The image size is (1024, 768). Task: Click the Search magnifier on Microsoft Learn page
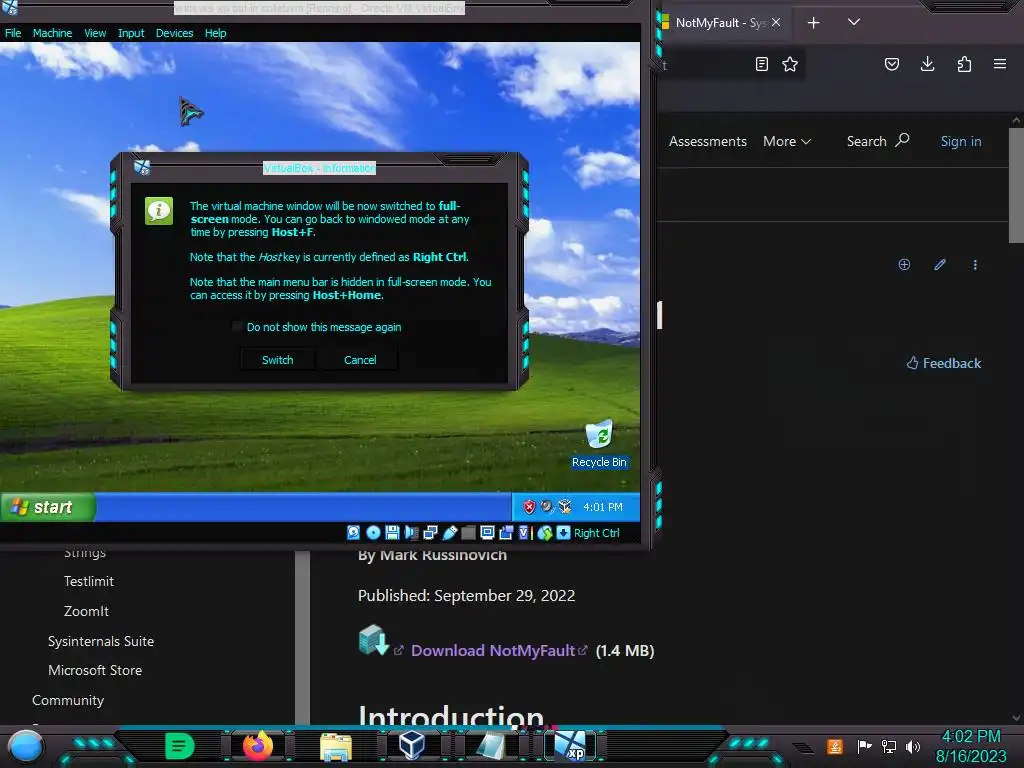[x=902, y=140]
